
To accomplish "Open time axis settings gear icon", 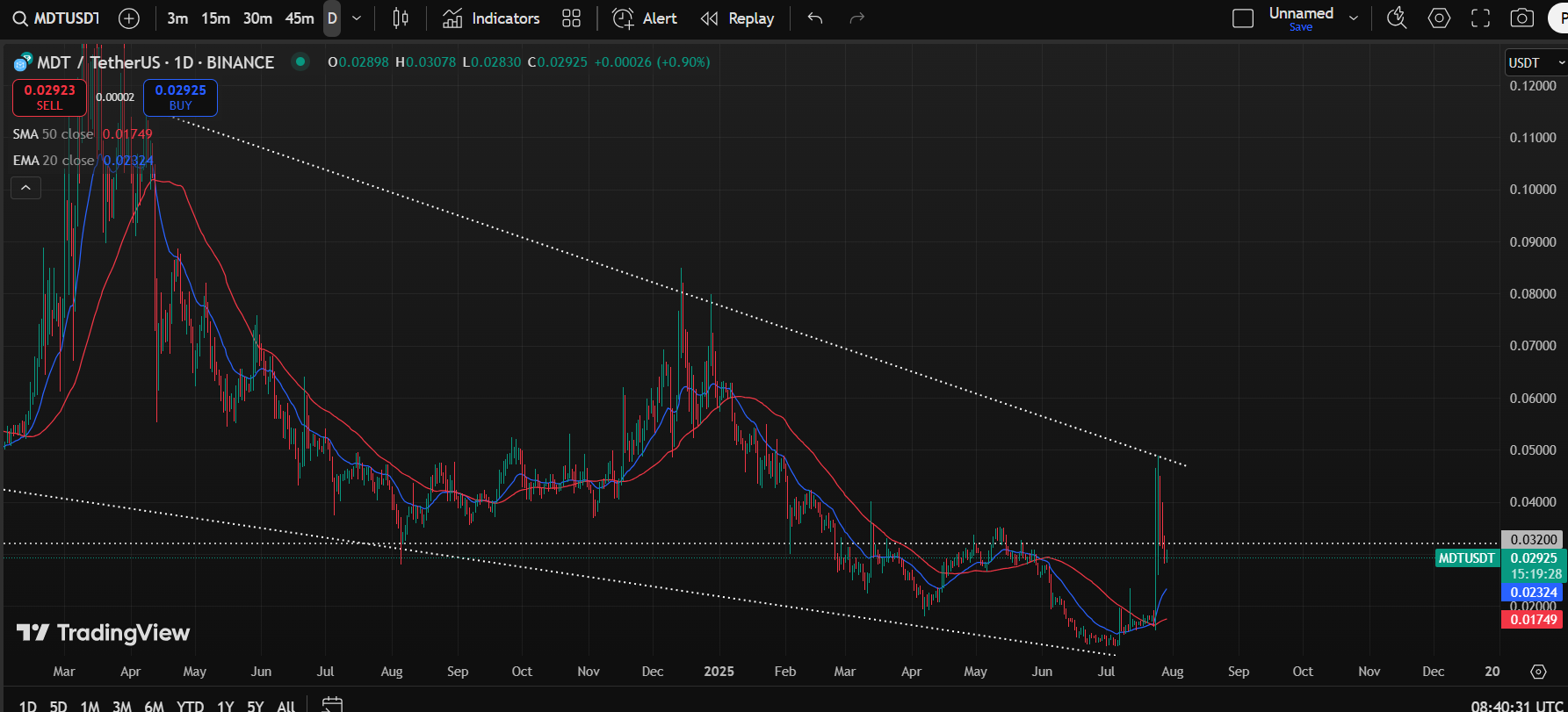I will coord(1538,672).
